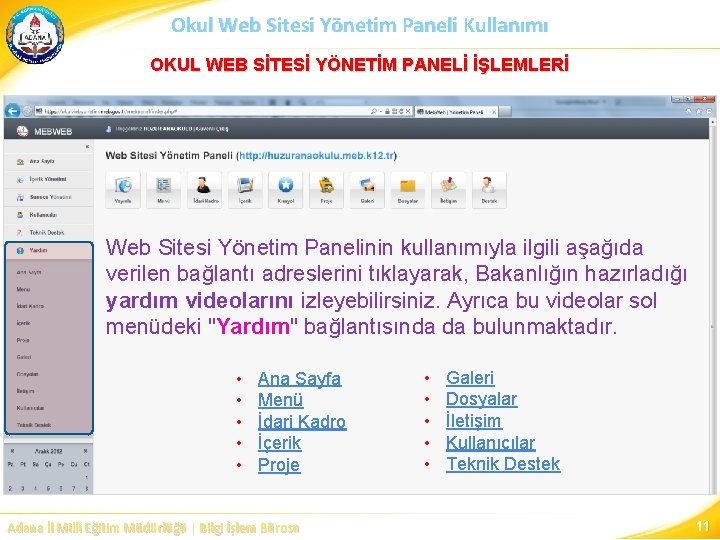This screenshot has height=540, width=720.
Task: Expand the Yardım section in the sidebar
Action: [x=48, y=251]
